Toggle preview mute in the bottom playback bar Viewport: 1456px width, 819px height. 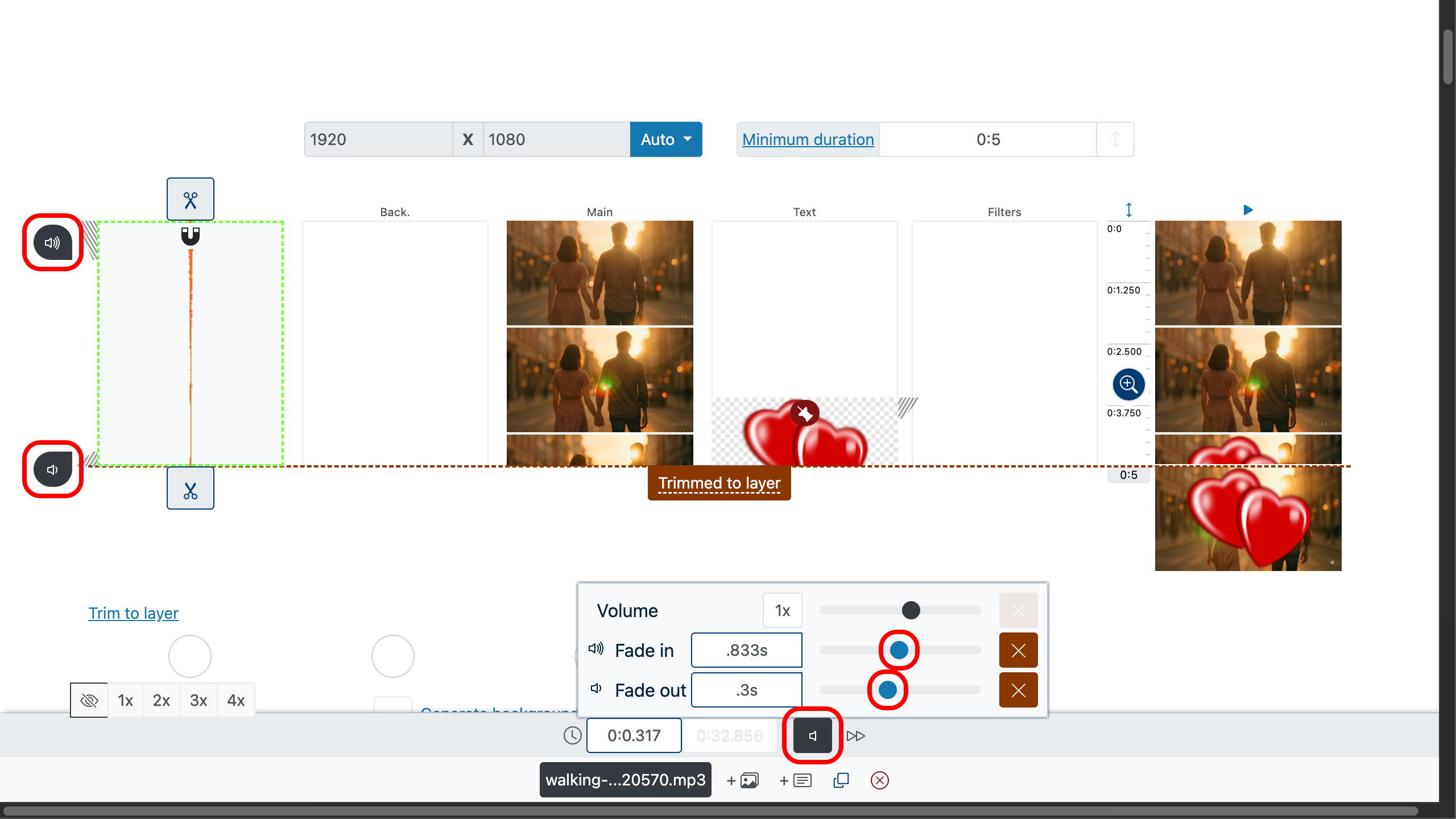point(812,735)
